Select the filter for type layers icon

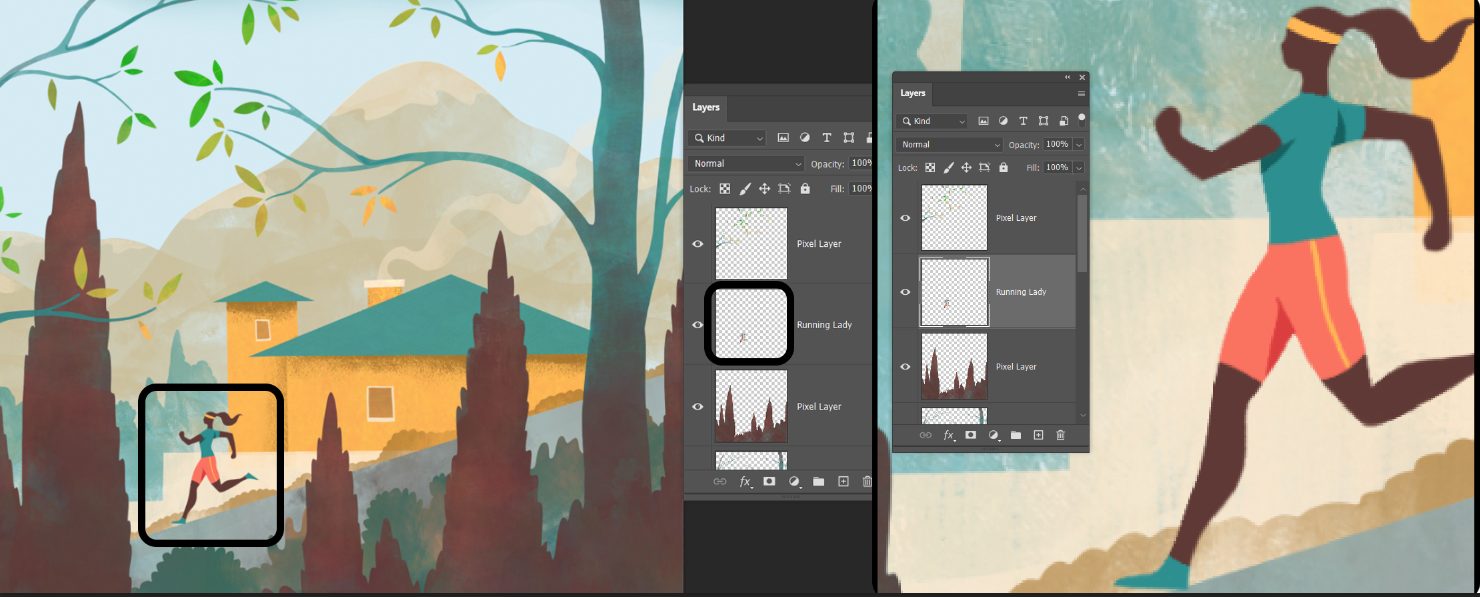click(1023, 121)
